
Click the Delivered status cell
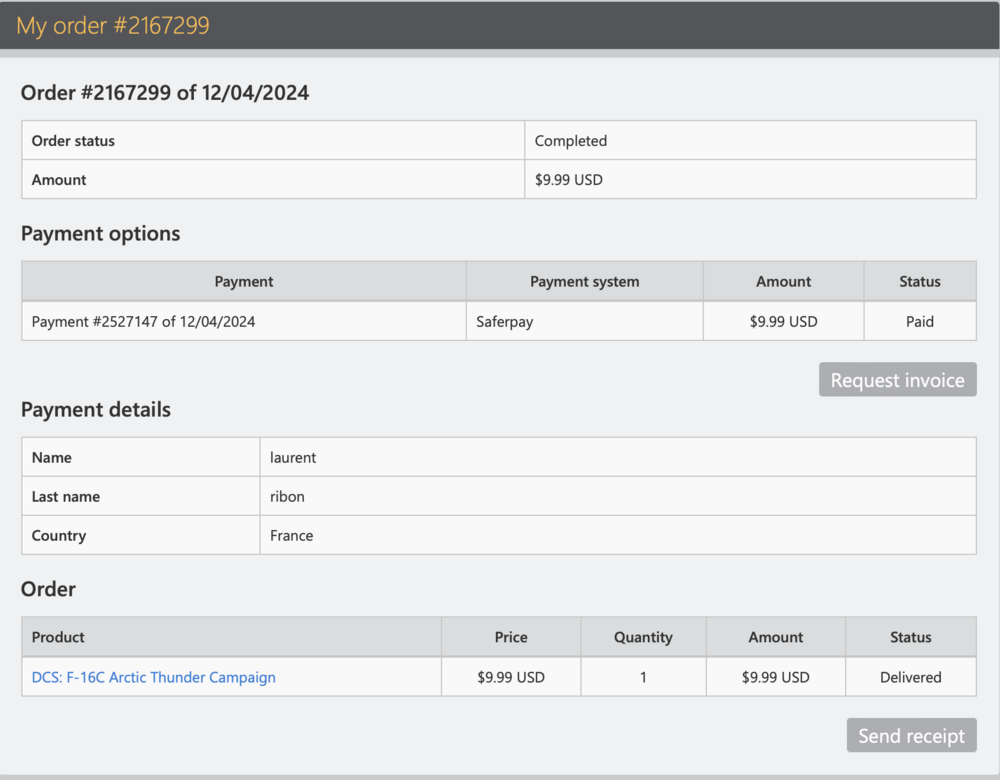pos(910,677)
